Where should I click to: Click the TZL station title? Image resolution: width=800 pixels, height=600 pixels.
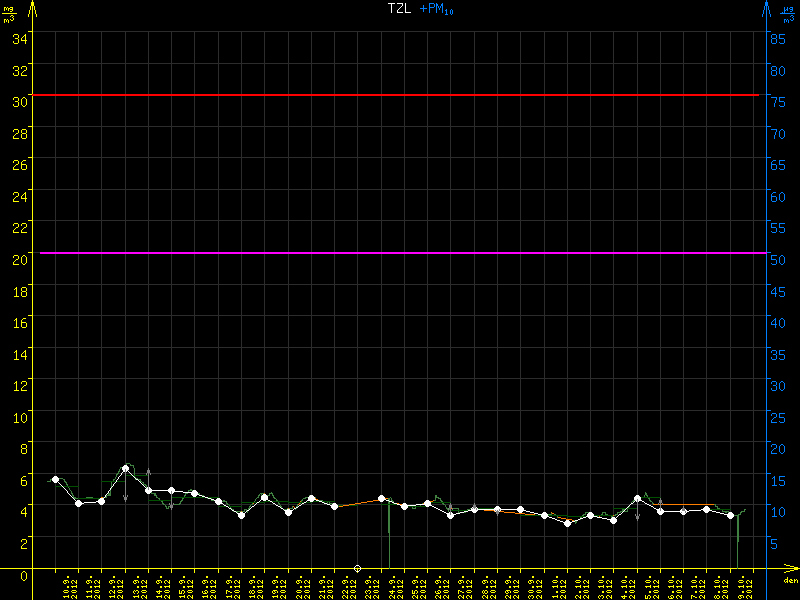[398, 9]
